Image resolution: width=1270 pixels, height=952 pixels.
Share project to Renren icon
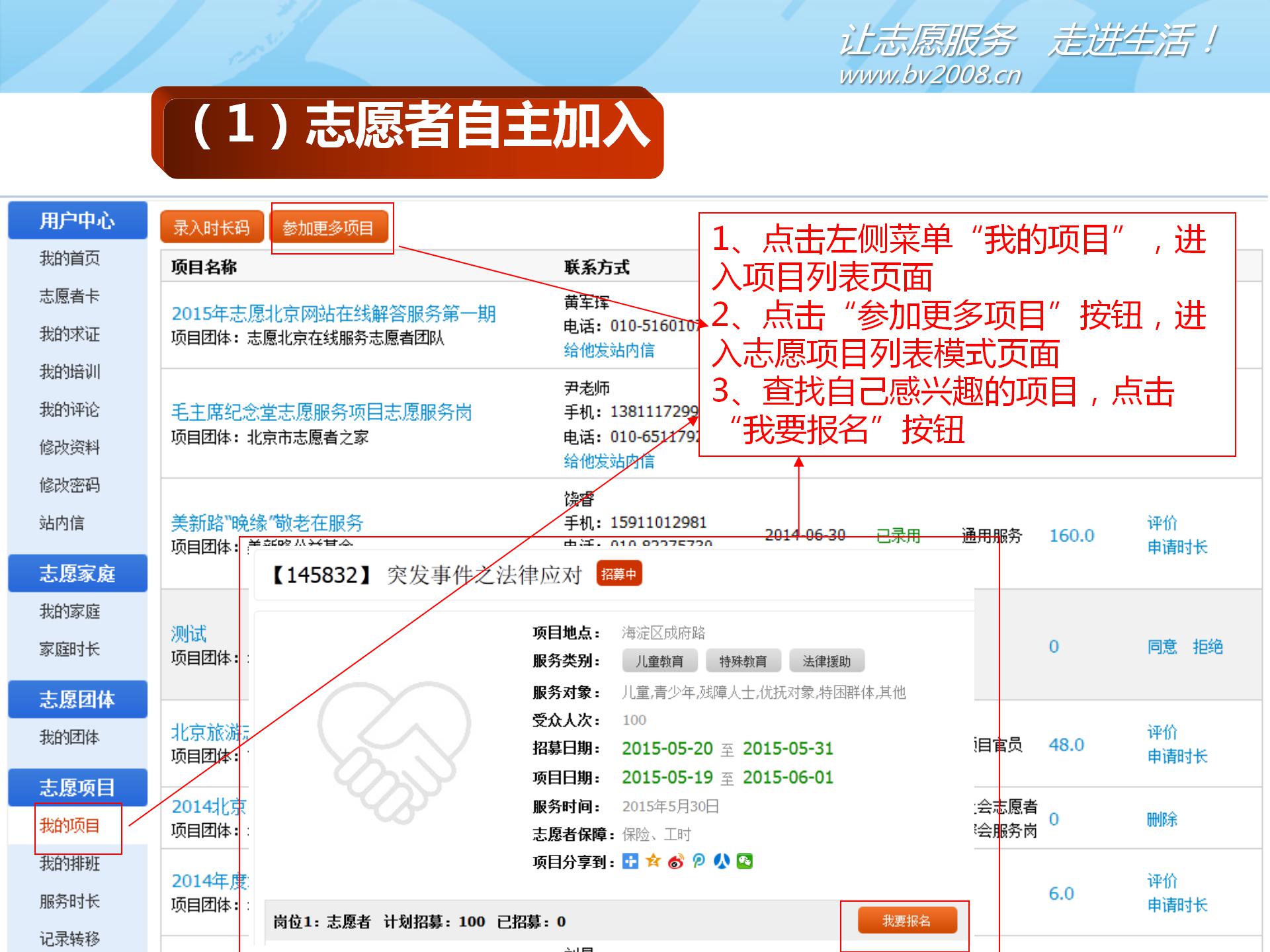pos(722,861)
